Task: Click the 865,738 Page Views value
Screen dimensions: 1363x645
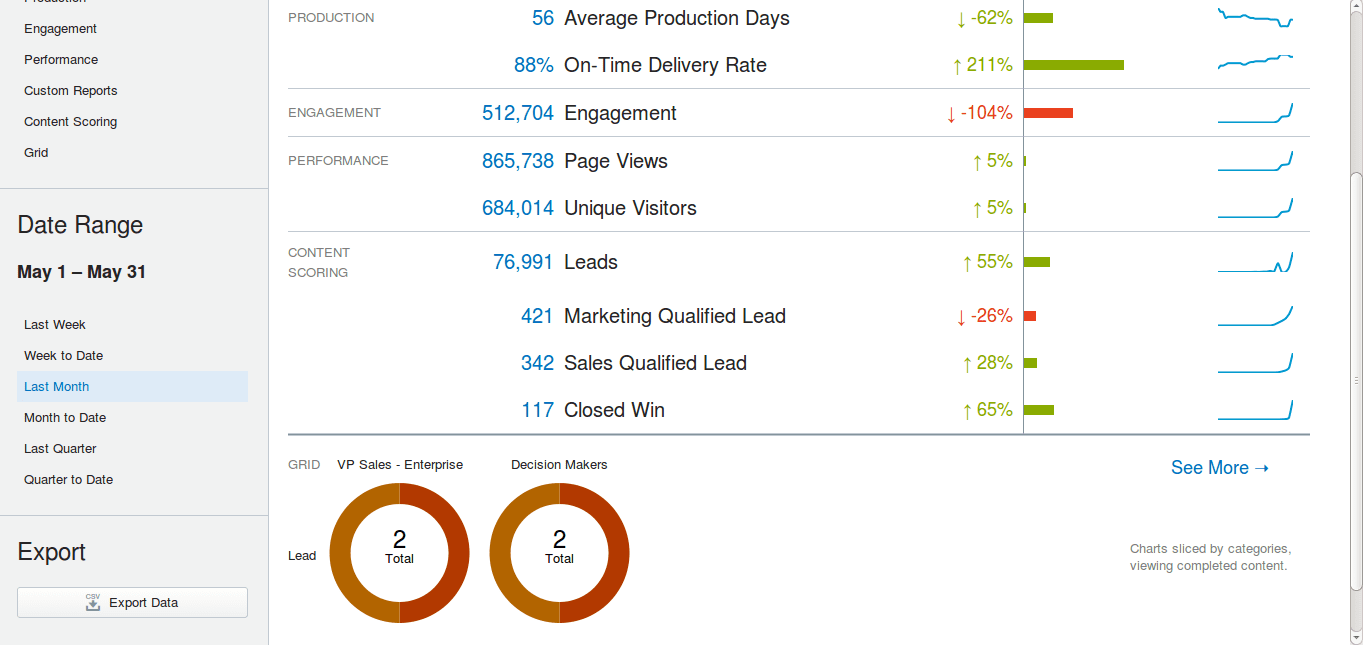Action: [x=517, y=161]
